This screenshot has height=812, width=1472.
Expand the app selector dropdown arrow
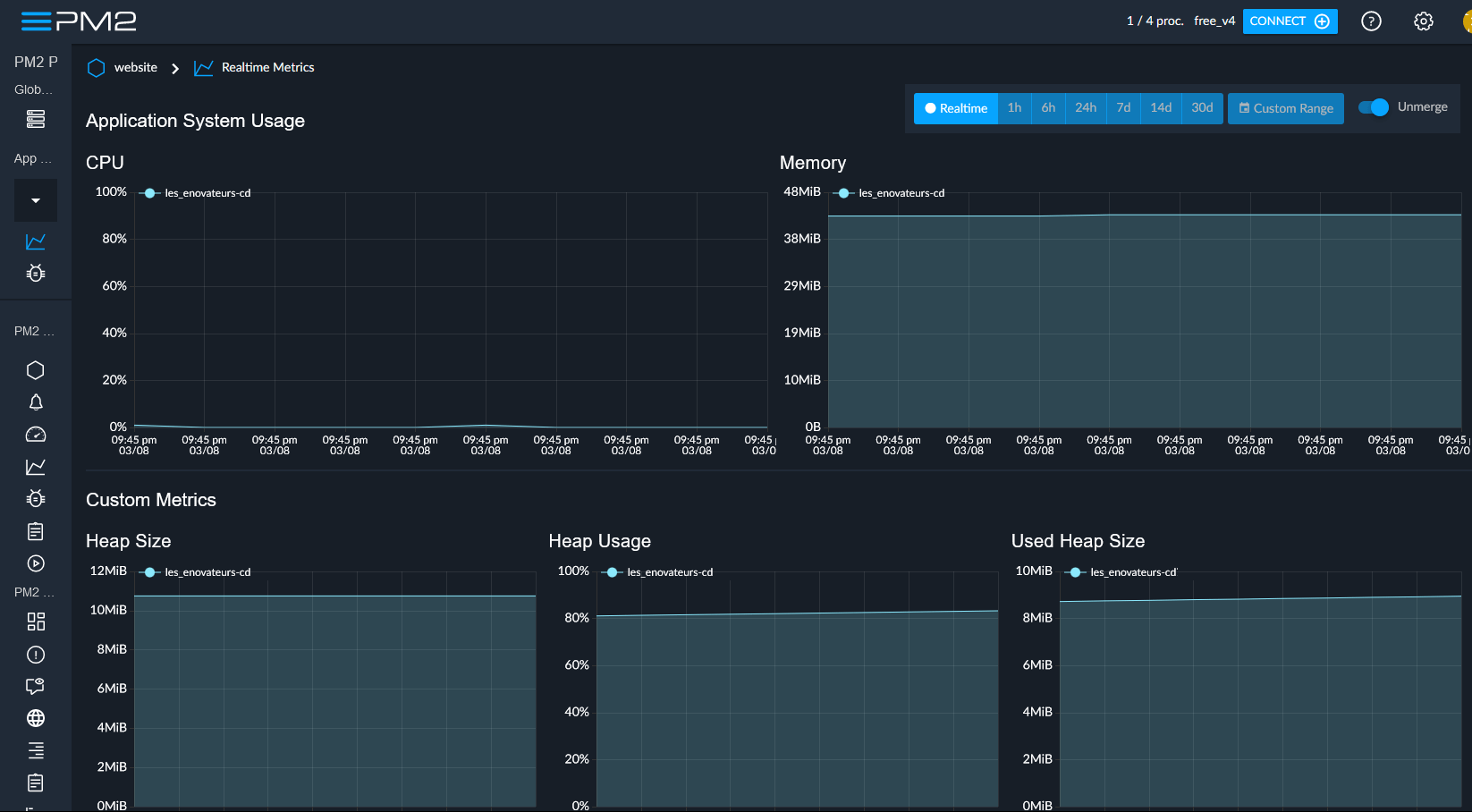point(36,200)
